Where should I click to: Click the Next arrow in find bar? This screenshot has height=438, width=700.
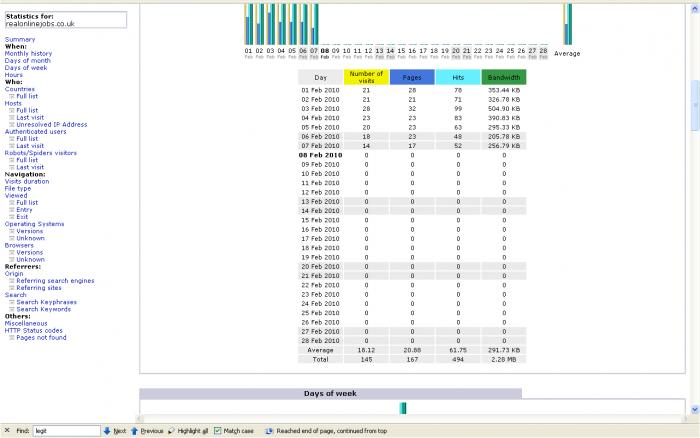pyautogui.click(x=107, y=431)
